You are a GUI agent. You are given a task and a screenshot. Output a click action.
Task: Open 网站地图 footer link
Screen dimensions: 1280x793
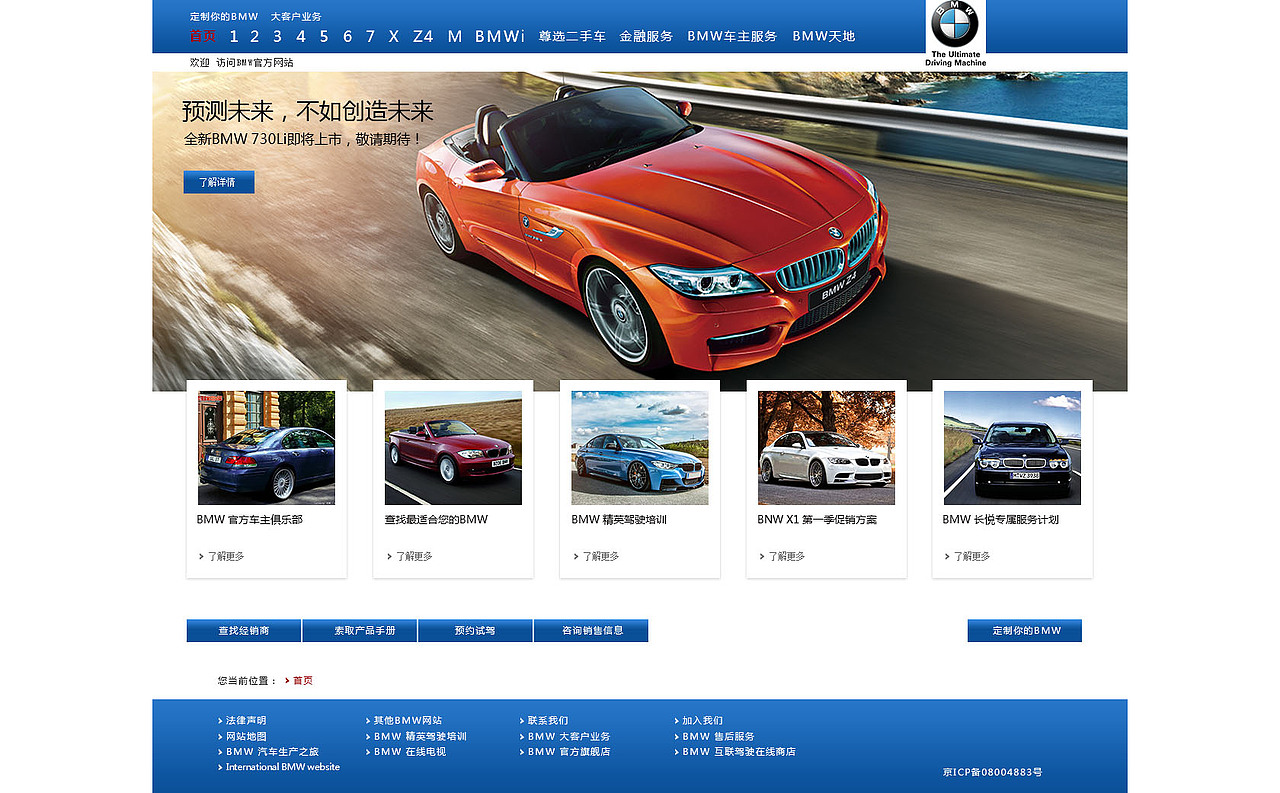click(246, 737)
